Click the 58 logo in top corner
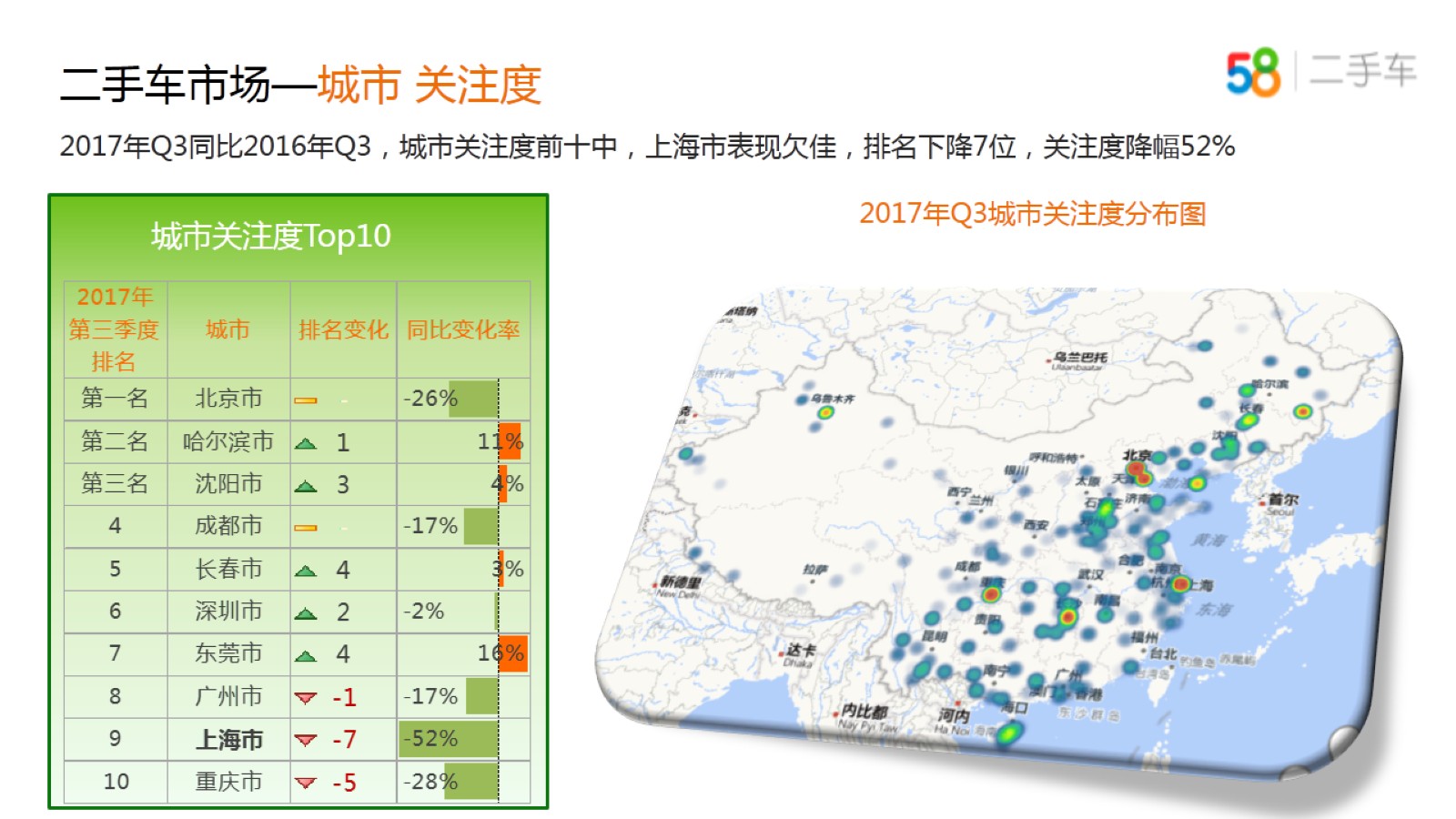The image size is (1456, 819). point(1253,72)
